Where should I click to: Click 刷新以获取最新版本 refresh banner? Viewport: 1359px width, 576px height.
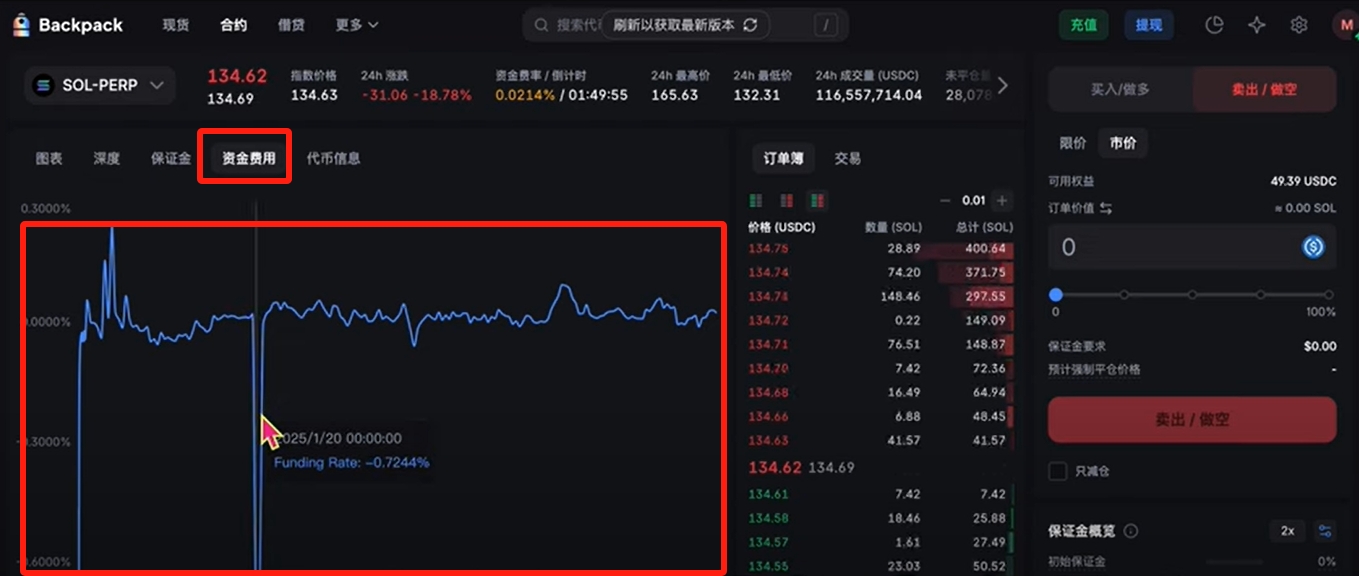(x=685, y=25)
